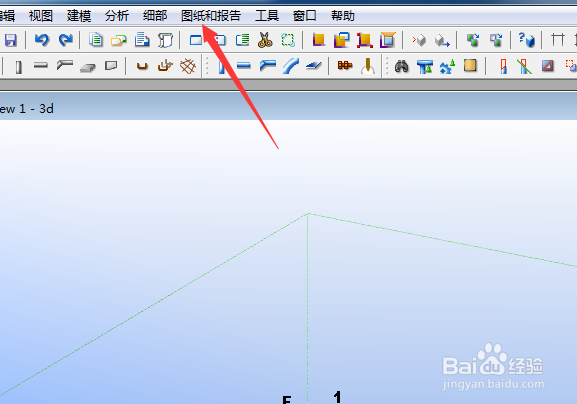Create a concrete beam with blue beam icon
Viewport: 577px width, 404px height.
[x=244, y=66]
